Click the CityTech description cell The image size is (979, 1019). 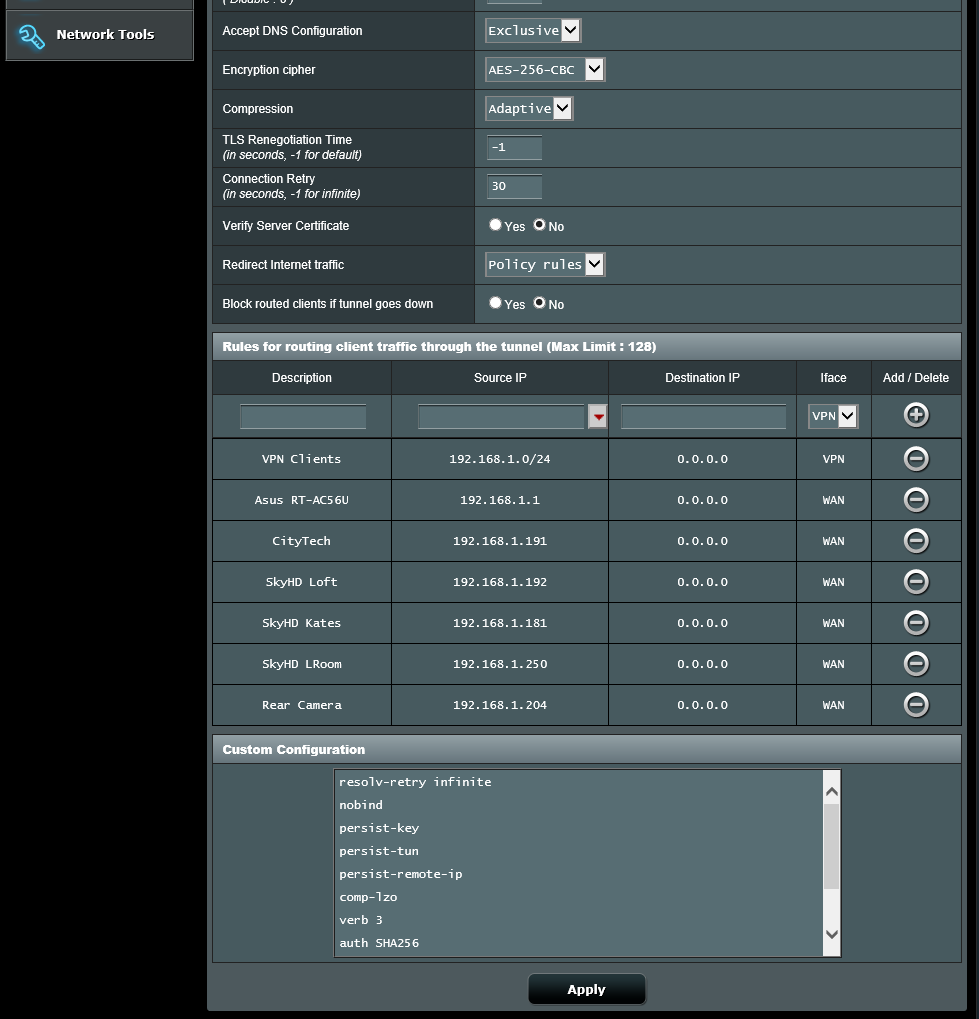tap(302, 541)
